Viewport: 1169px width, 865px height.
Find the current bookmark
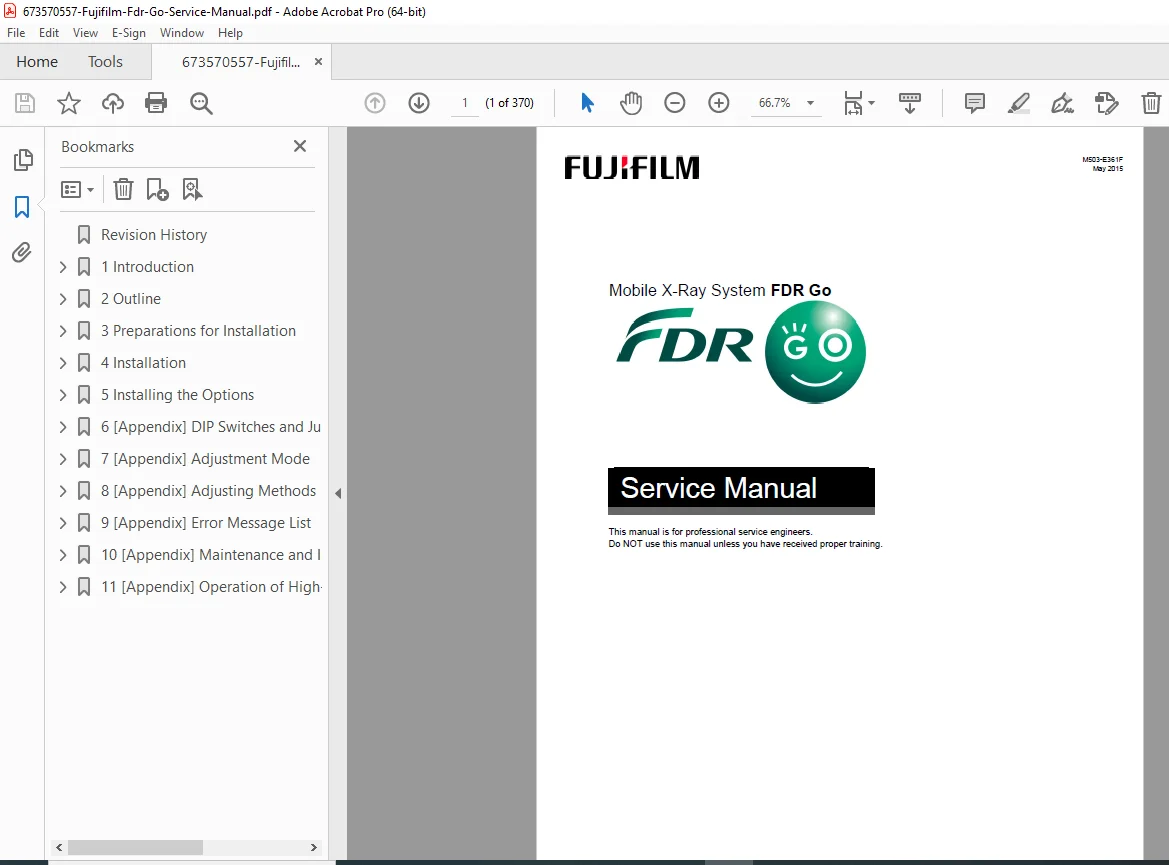192,189
